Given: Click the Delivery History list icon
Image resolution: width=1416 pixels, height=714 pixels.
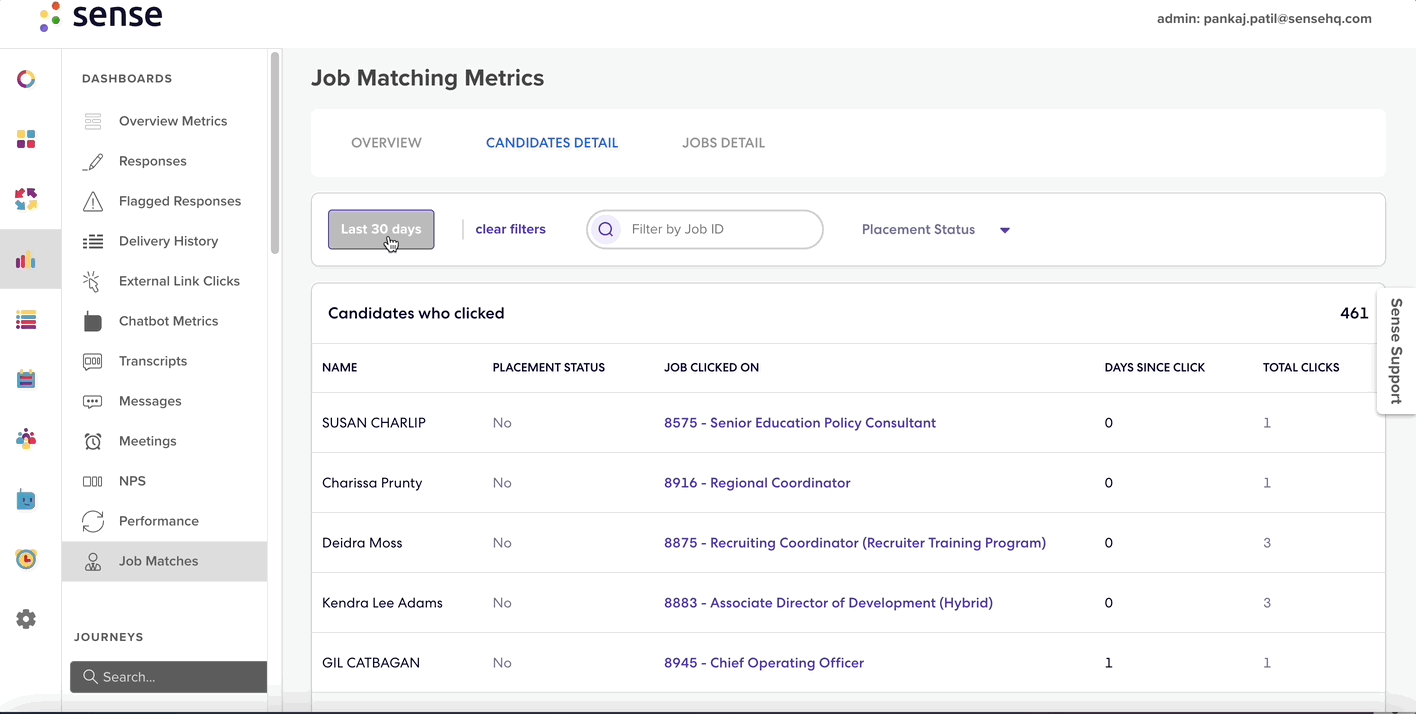Looking at the screenshot, I should [93, 241].
